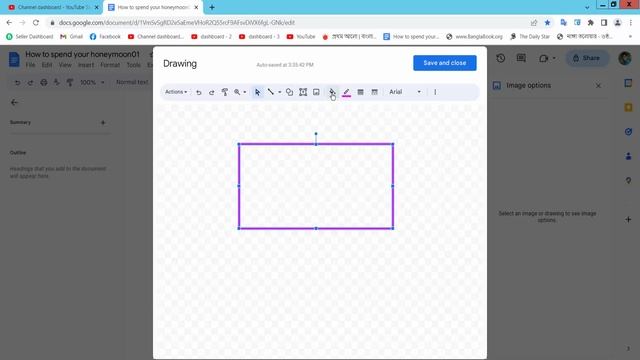Open the Gmail bookmark
This screenshot has width=640, height=360.
pos(71,37)
